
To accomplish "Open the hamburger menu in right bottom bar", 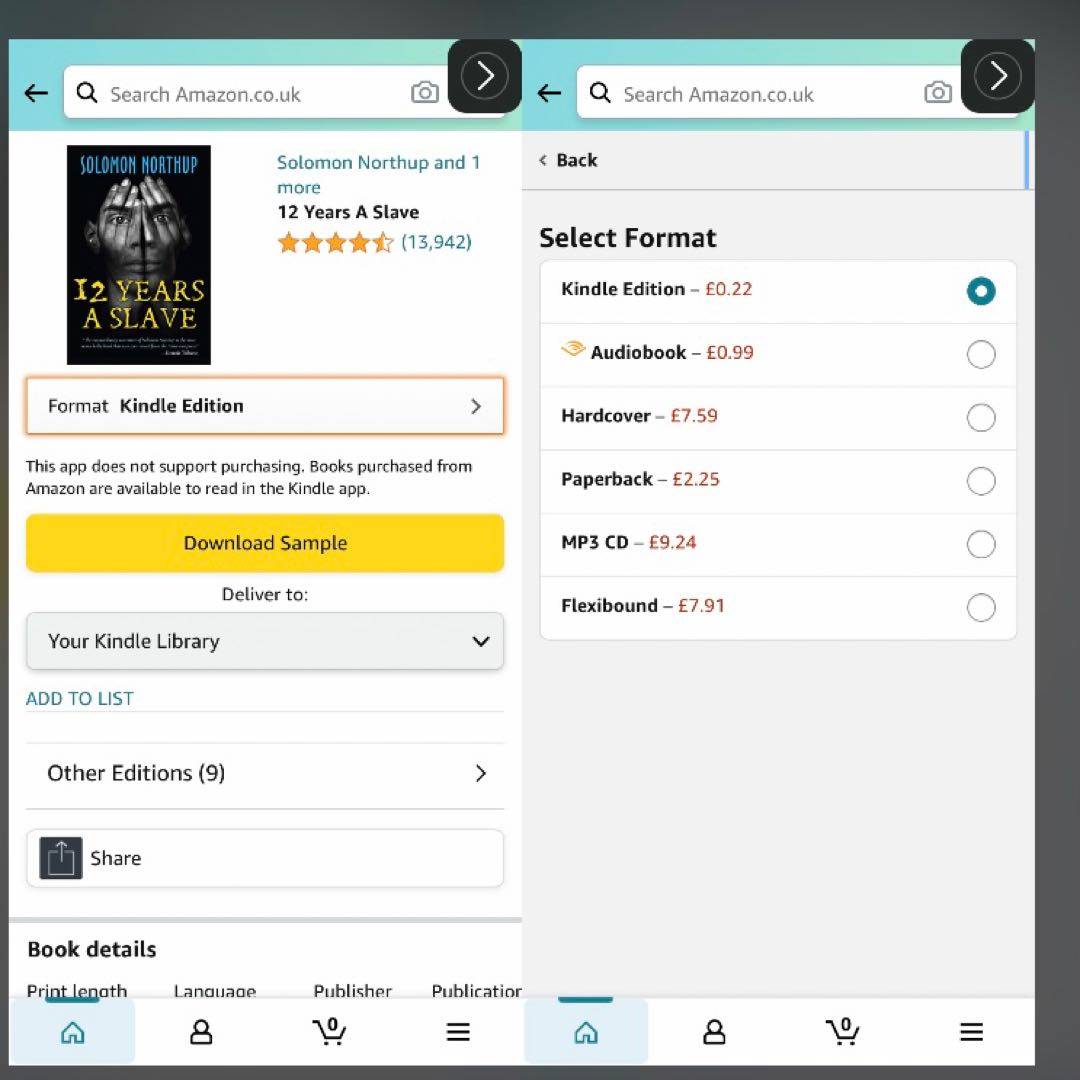I will pos(971,1032).
